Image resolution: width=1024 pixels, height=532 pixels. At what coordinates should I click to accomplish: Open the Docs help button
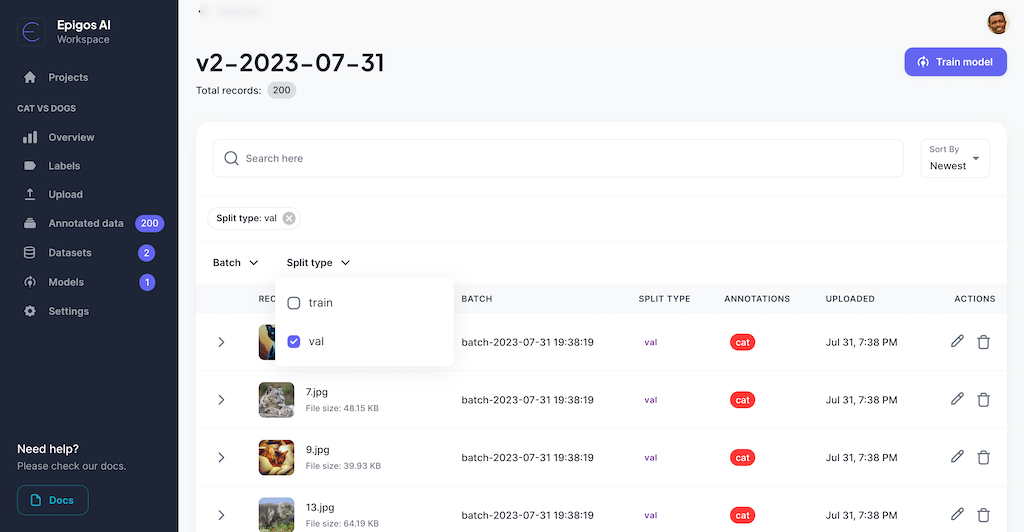[53, 500]
